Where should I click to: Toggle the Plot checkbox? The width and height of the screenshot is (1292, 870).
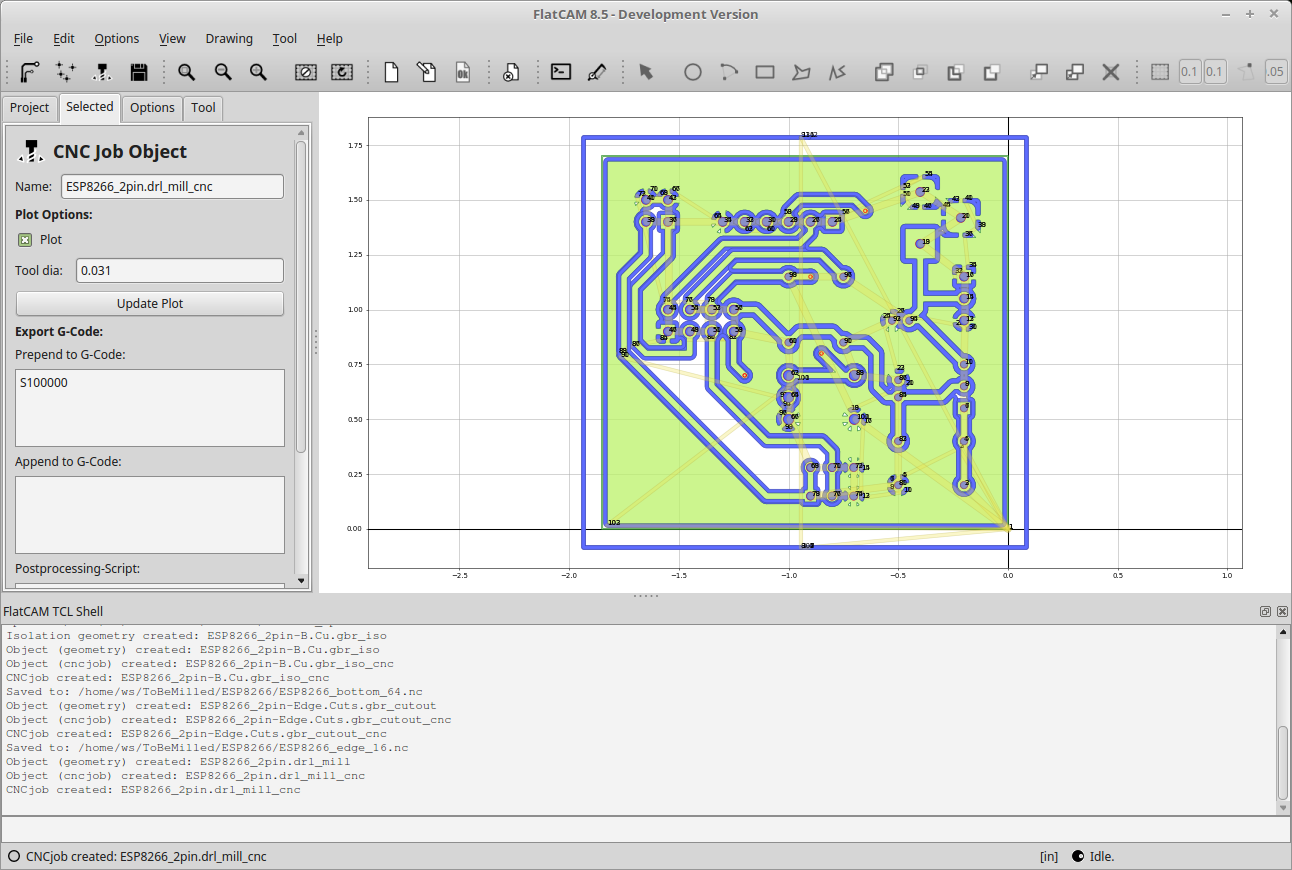25,240
